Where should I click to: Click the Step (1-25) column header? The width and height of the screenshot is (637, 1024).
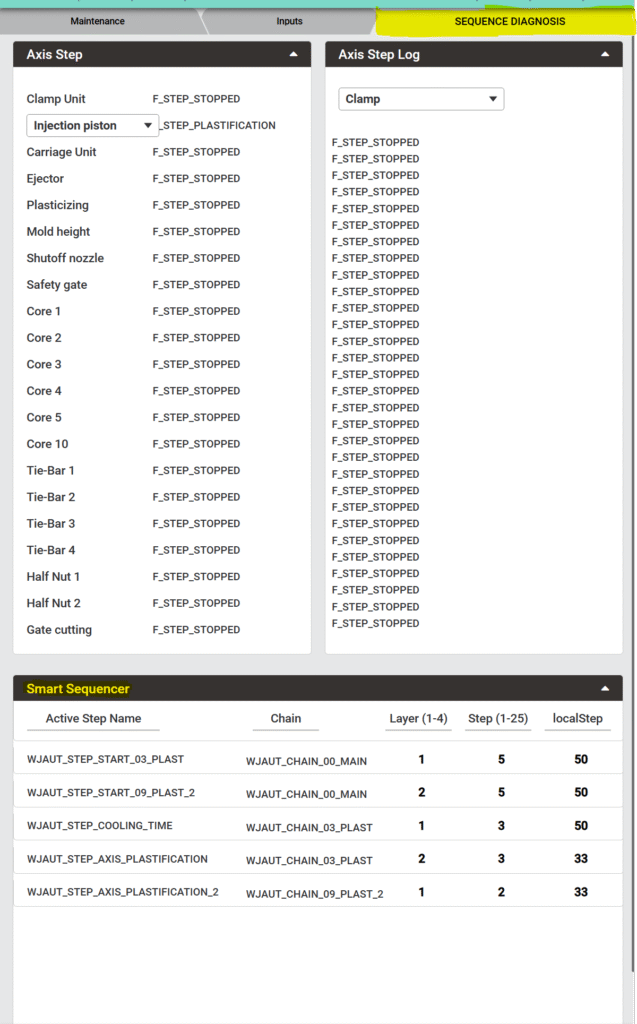tap(500, 719)
